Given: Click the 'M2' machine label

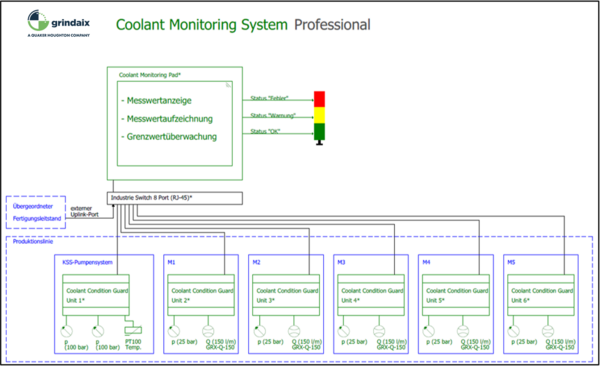Looking at the screenshot, I should click(256, 262).
